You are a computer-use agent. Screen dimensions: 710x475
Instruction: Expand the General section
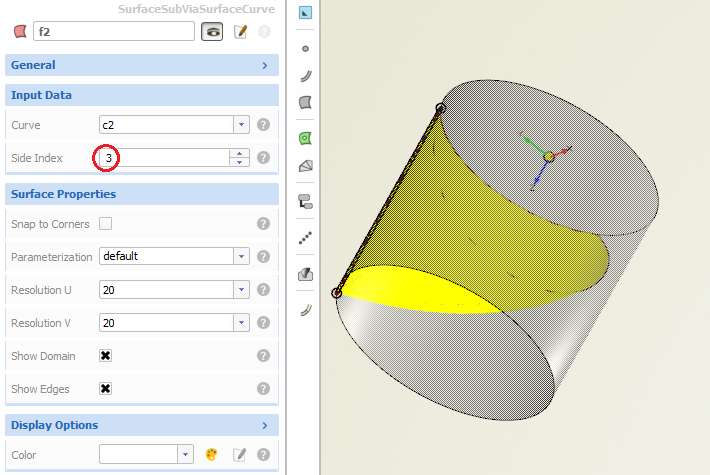pyautogui.click(x=142, y=65)
